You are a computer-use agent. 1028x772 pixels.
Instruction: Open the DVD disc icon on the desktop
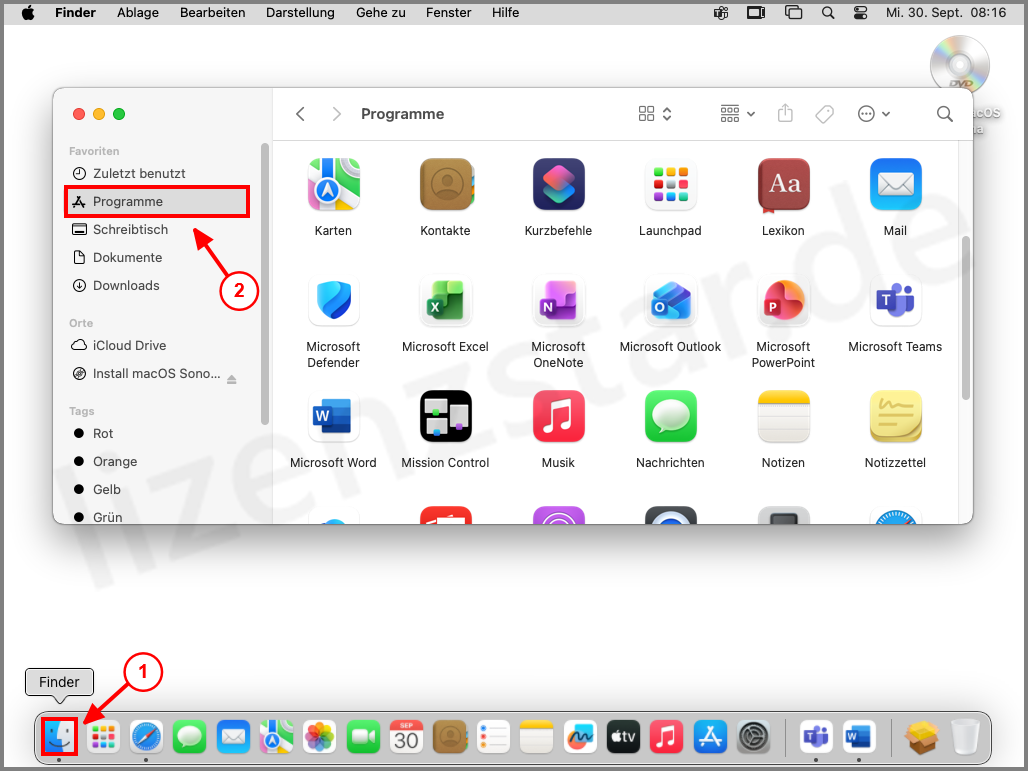(959, 65)
